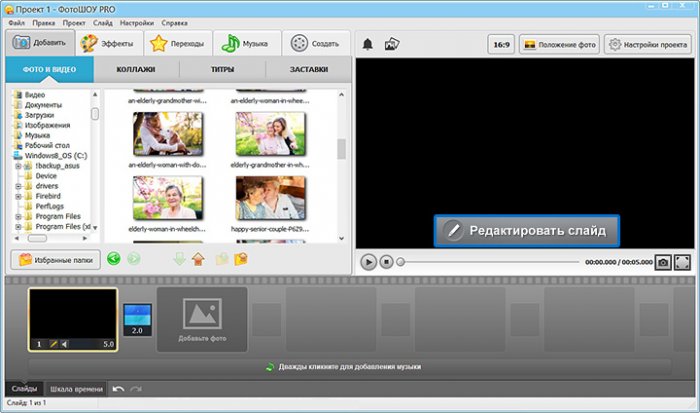
Task: Open Настройки проекта
Action: [648, 45]
